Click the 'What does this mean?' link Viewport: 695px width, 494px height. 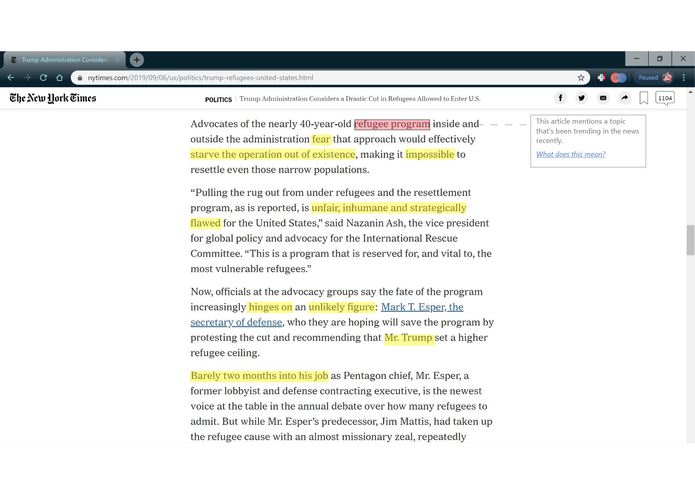point(570,154)
